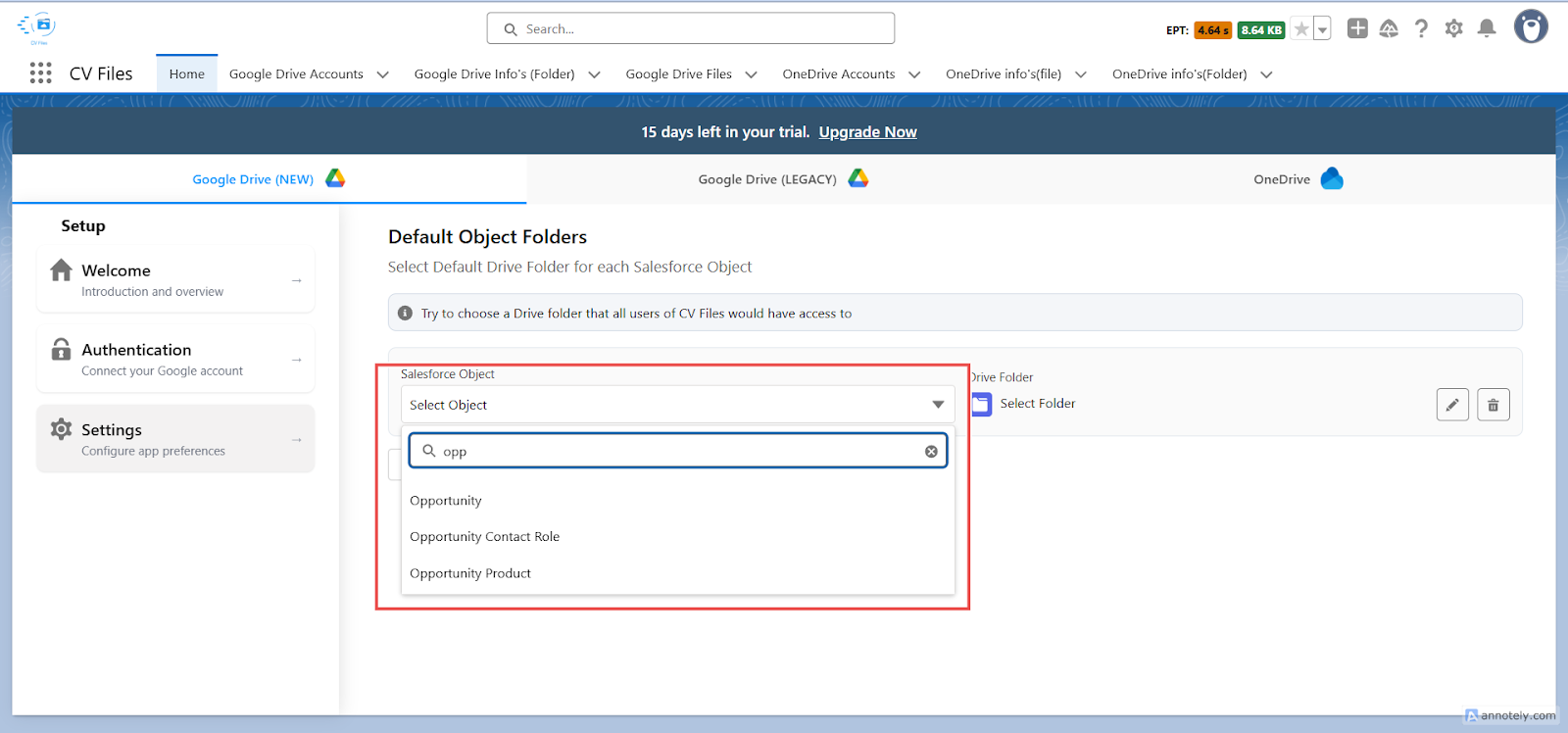This screenshot has width=1568, height=733.
Task: Open the help question mark icon
Action: coord(1421,28)
